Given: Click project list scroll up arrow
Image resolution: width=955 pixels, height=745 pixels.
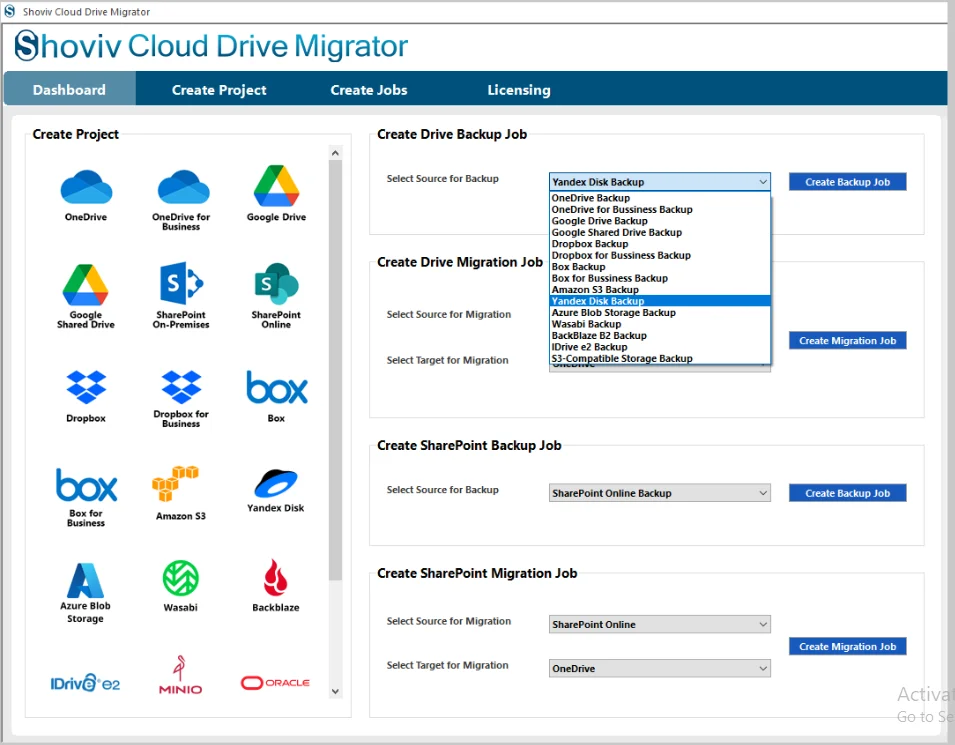Looking at the screenshot, I should pyautogui.click(x=335, y=153).
